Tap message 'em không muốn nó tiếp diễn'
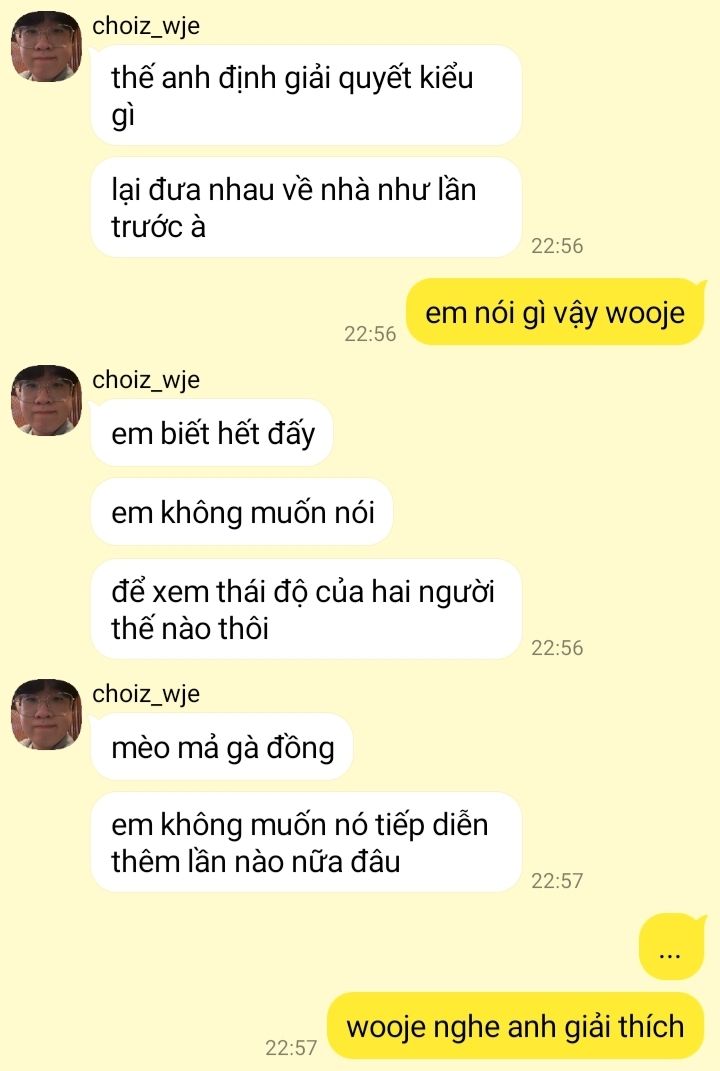Viewport: 720px width, 1071px height. click(x=306, y=842)
